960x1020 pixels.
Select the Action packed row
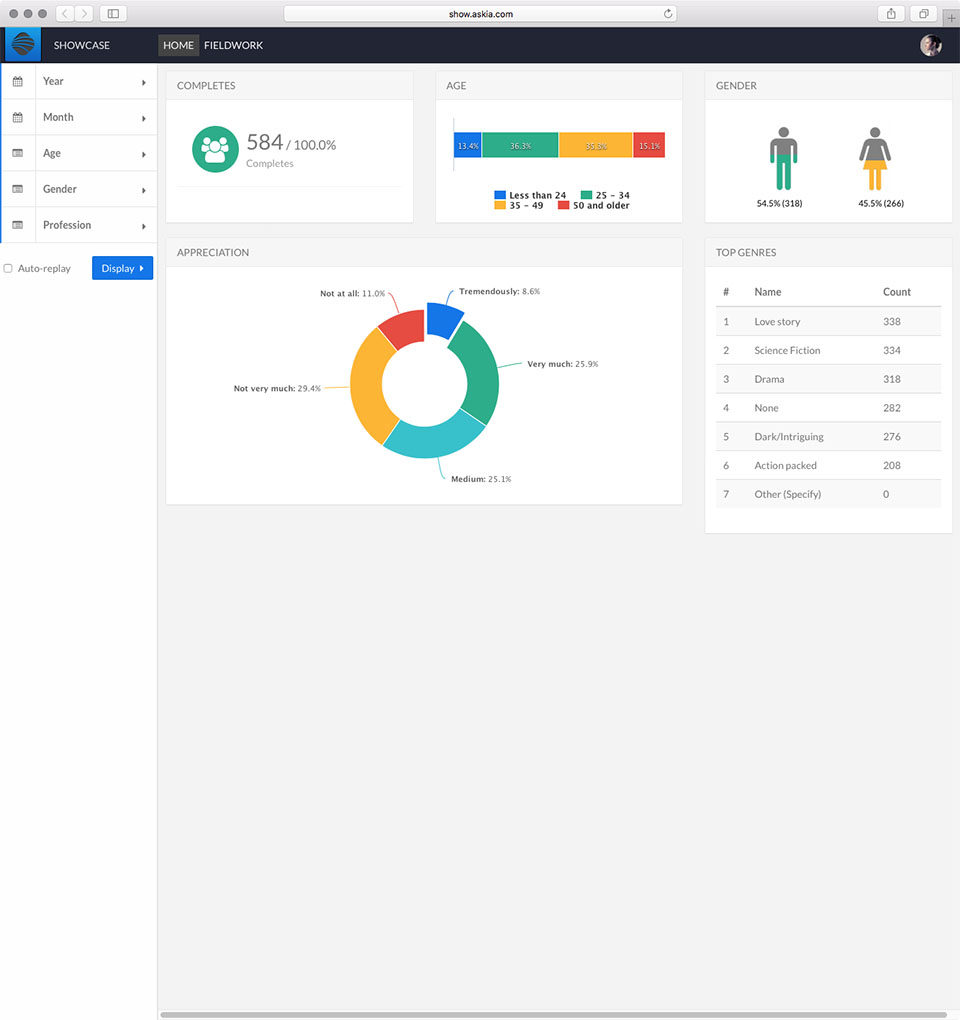pyautogui.click(x=828, y=465)
